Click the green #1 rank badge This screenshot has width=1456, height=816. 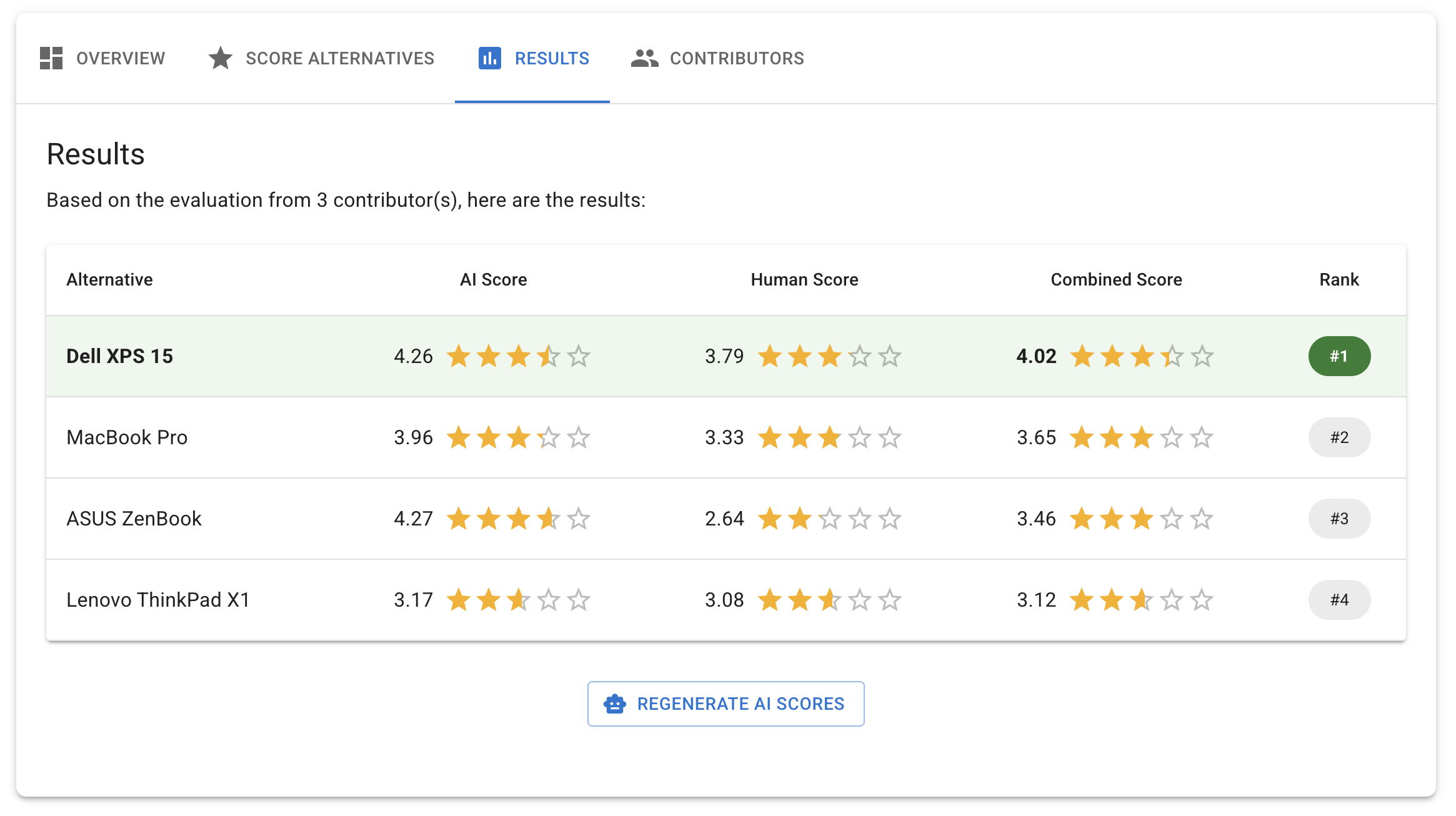(x=1339, y=356)
